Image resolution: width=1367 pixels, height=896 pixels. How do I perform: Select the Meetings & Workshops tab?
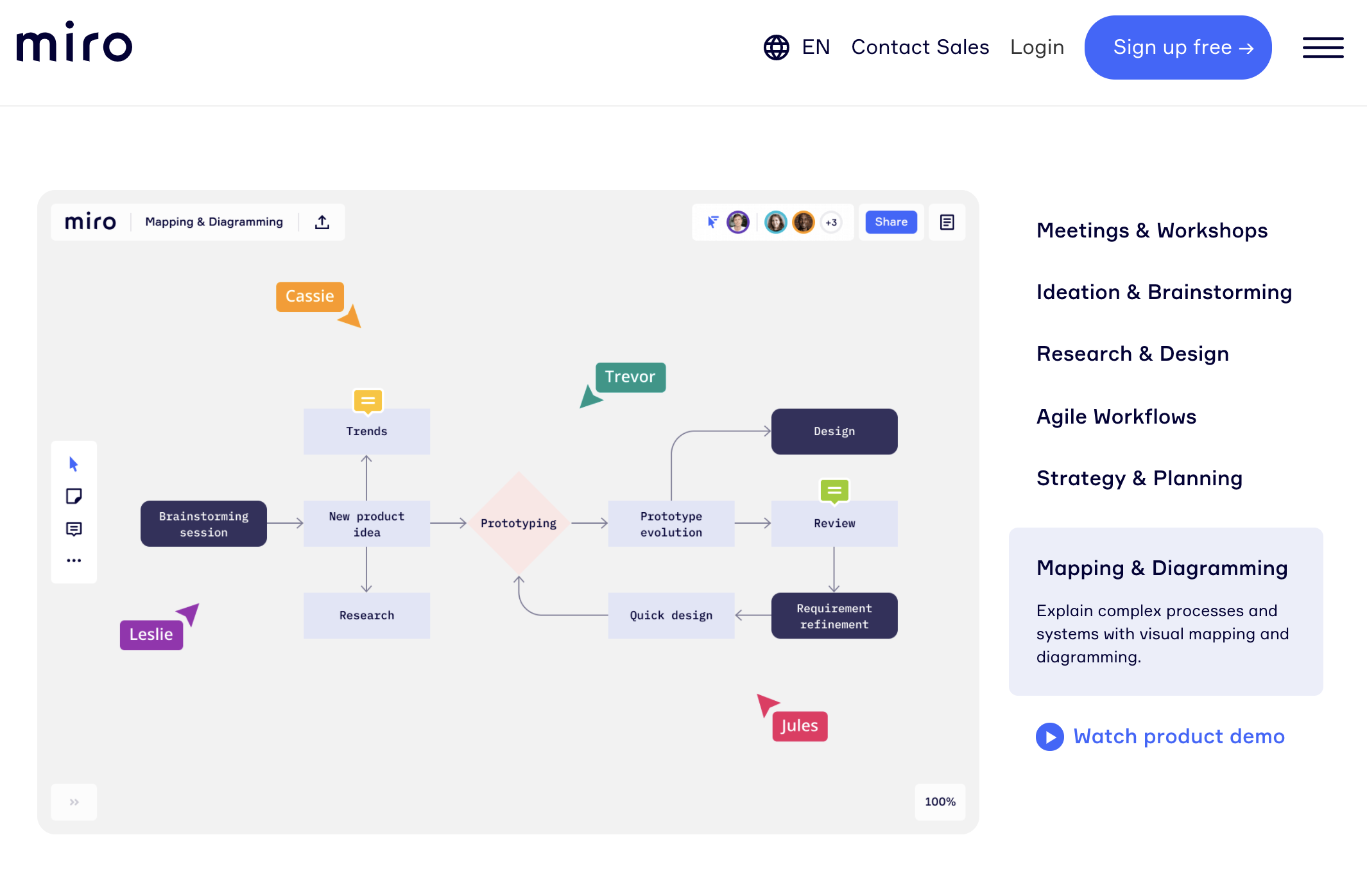click(x=1152, y=230)
